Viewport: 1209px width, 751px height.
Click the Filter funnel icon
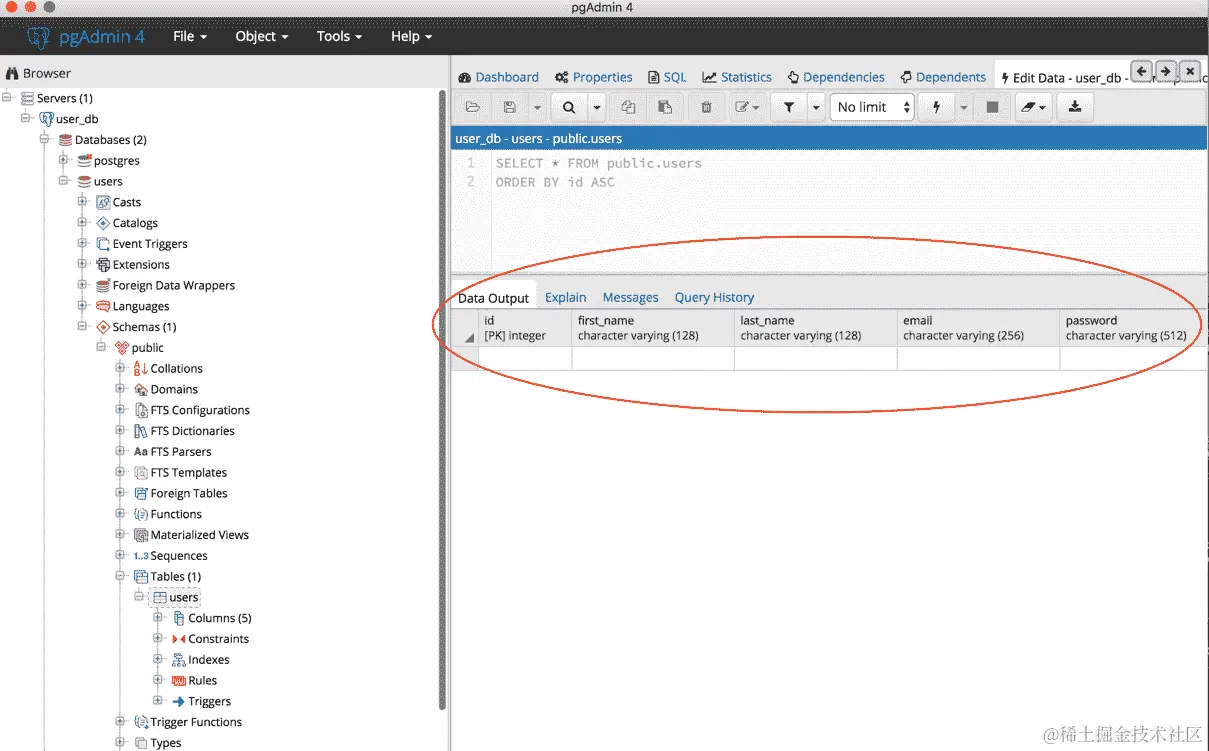click(x=788, y=107)
